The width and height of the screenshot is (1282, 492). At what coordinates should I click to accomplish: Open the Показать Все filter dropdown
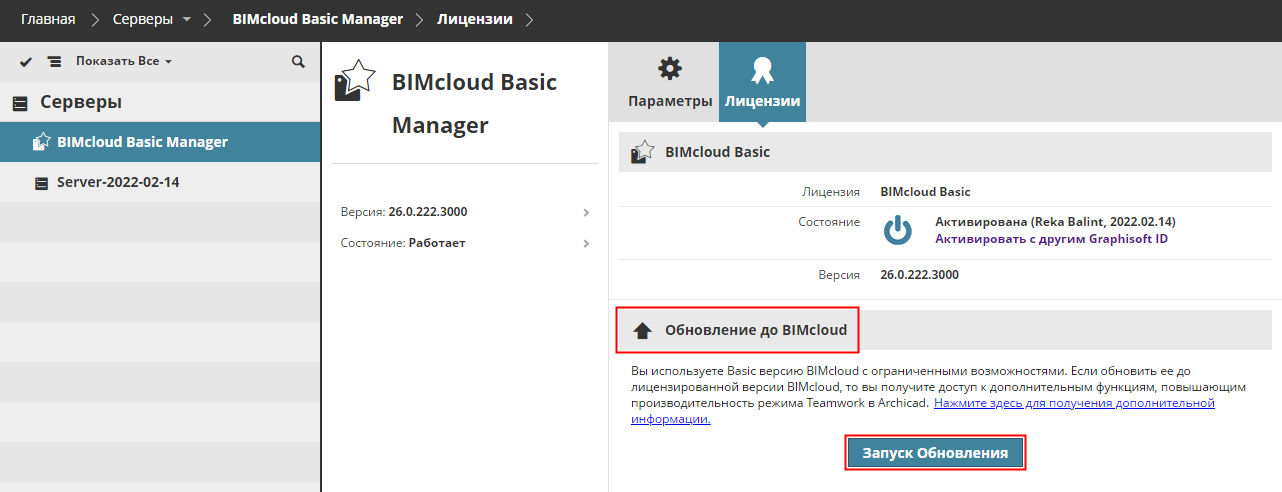pos(124,62)
